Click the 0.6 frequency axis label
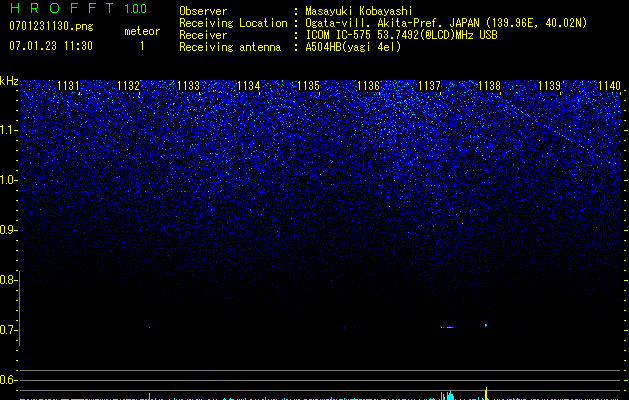The image size is (629, 400). 9,380
